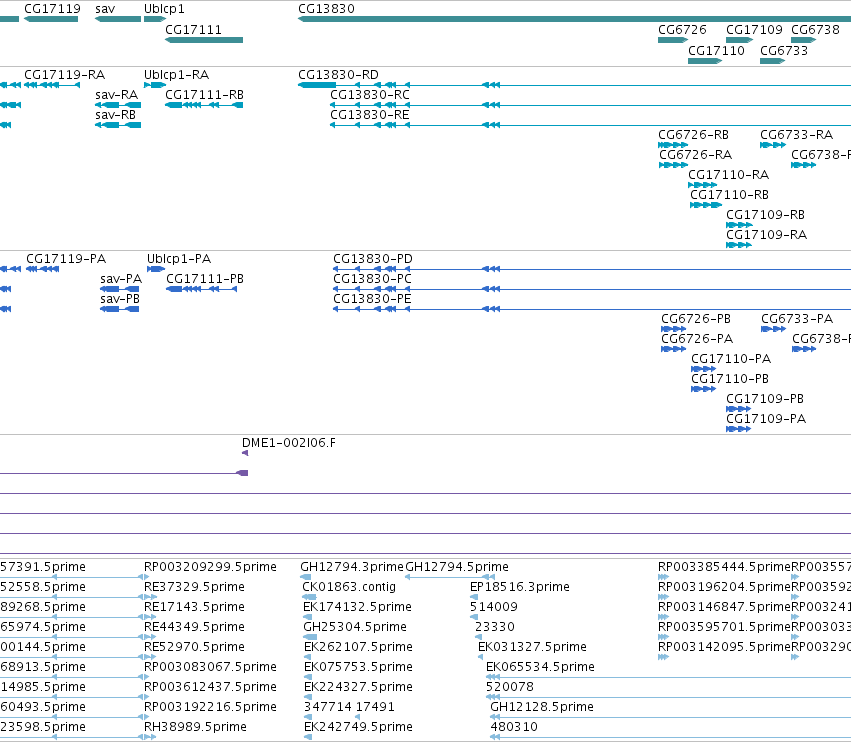Click the DME1-002I06.F feature label
The width and height of the screenshot is (851, 742).
pos(288,443)
